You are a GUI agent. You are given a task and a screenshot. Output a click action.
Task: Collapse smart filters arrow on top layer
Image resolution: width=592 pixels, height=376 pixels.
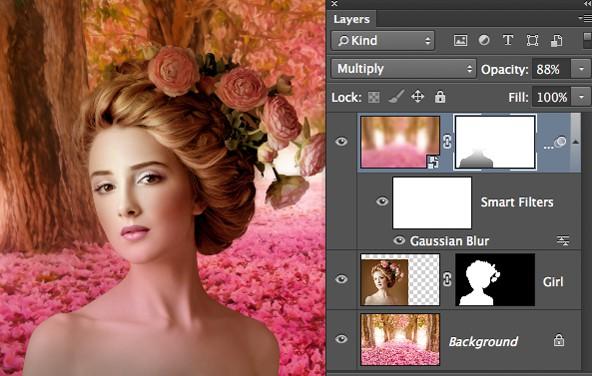pyautogui.click(x=576, y=142)
